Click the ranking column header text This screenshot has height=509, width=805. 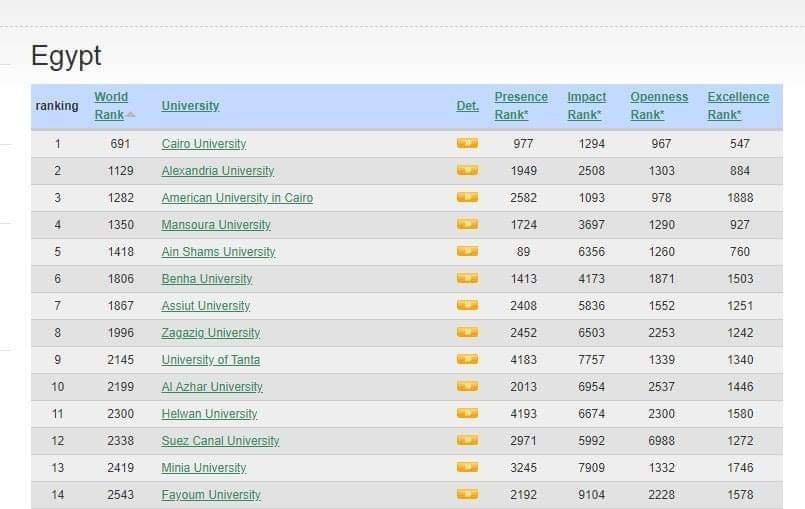[x=57, y=106]
